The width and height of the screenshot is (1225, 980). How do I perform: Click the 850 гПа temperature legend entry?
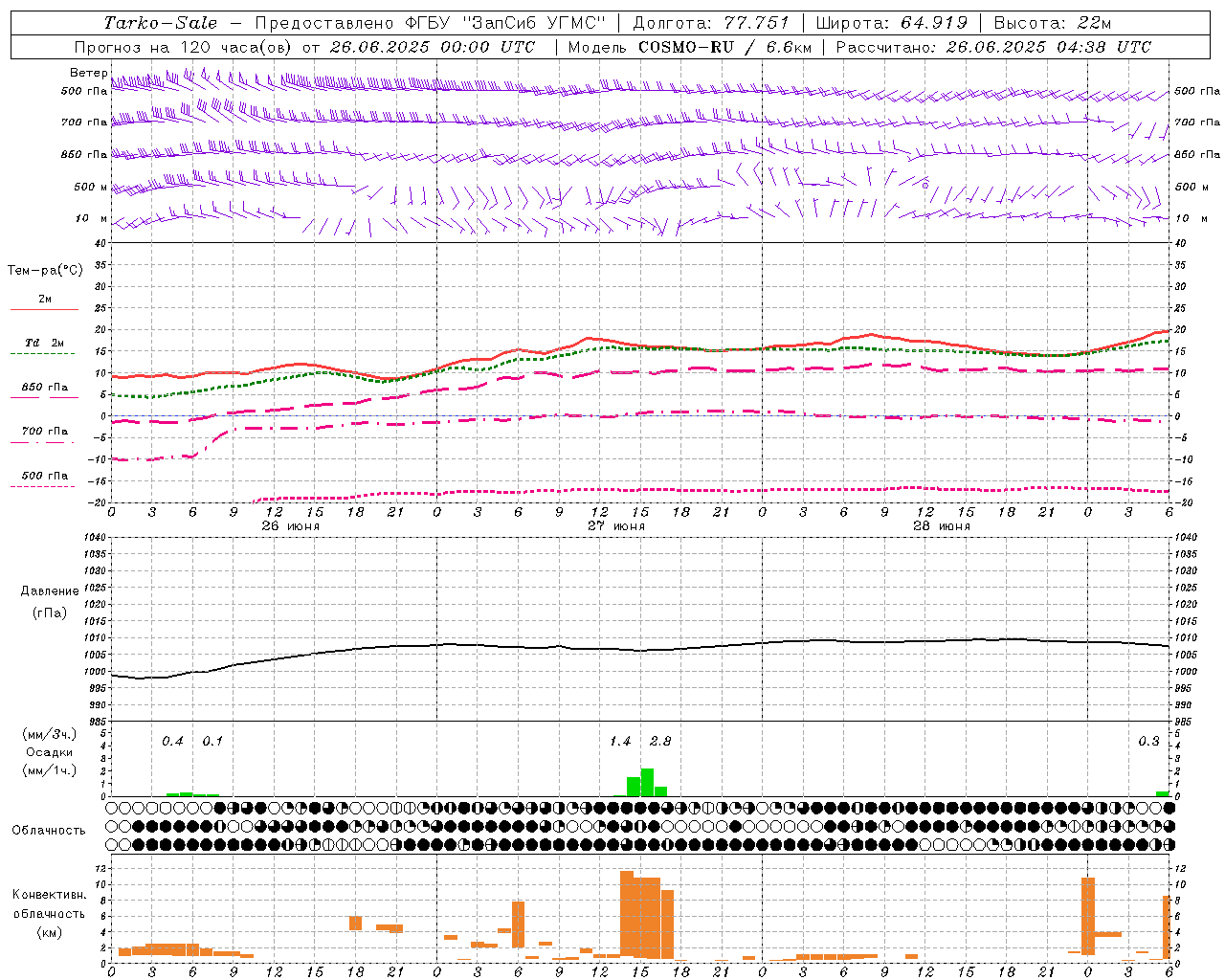[x=44, y=388]
